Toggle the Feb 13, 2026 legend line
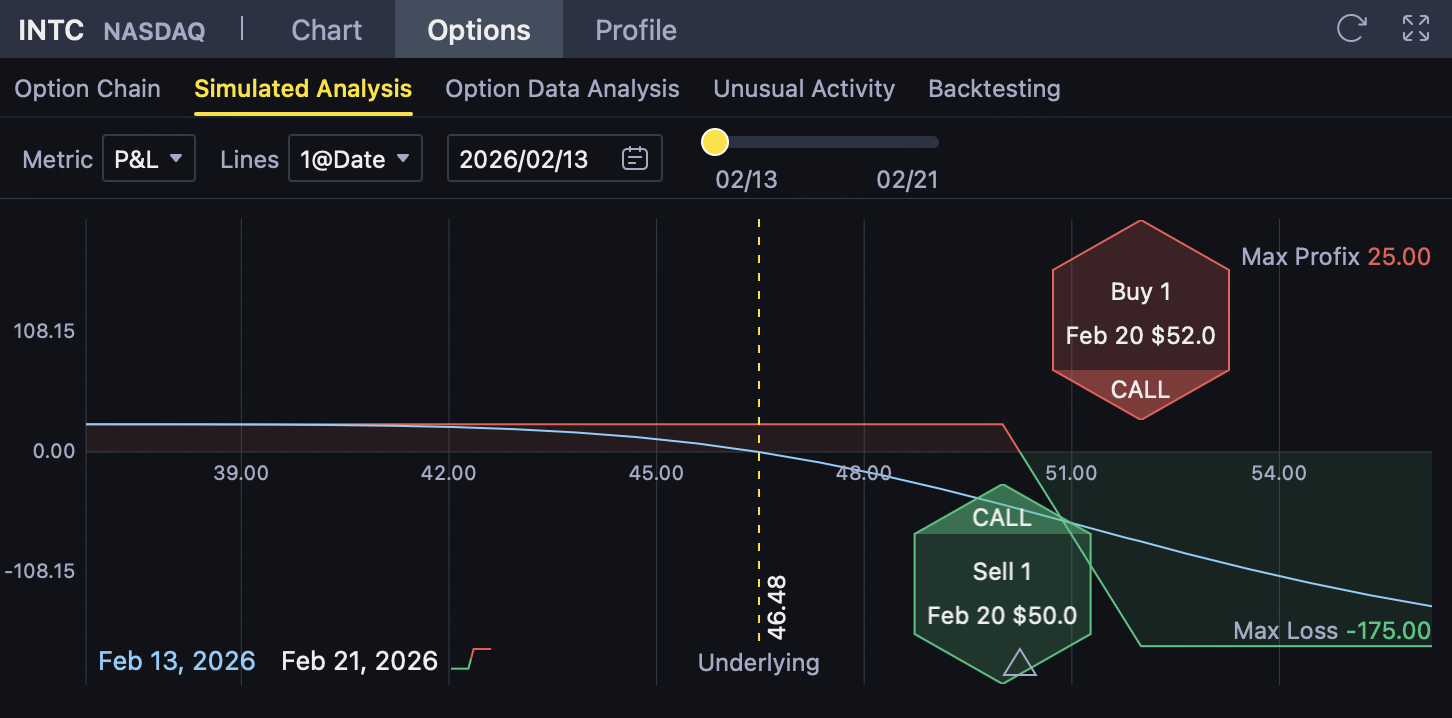This screenshot has height=718, width=1452. click(x=177, y=661)
